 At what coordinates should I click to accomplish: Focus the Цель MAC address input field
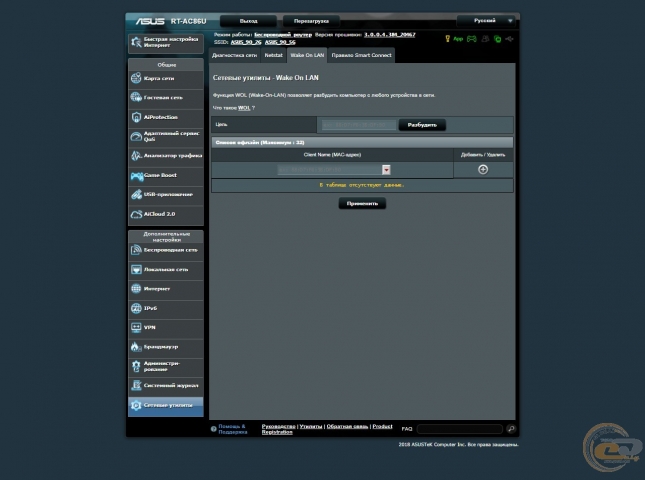tap(359, 125)
